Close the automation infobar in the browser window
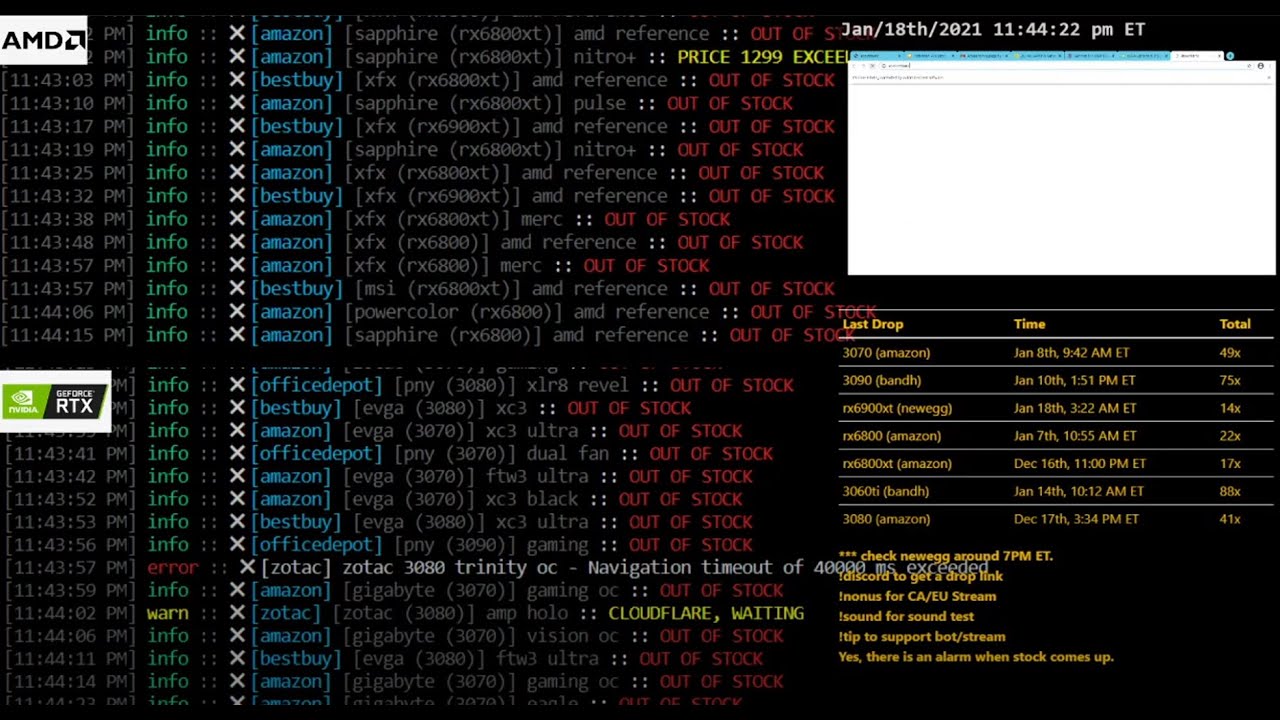This screenshot has width=1280, height=720. [x=1269, y=77]
